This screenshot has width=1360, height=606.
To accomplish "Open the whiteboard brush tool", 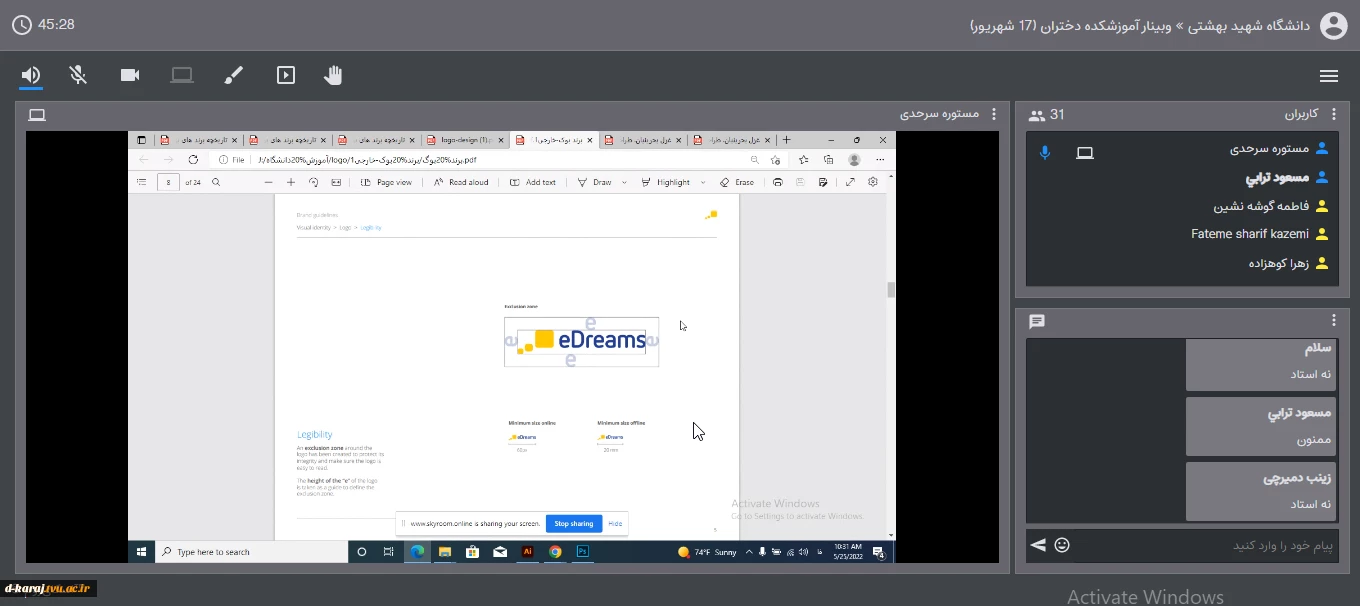I will pyautogui.click(x=233, y=75).
